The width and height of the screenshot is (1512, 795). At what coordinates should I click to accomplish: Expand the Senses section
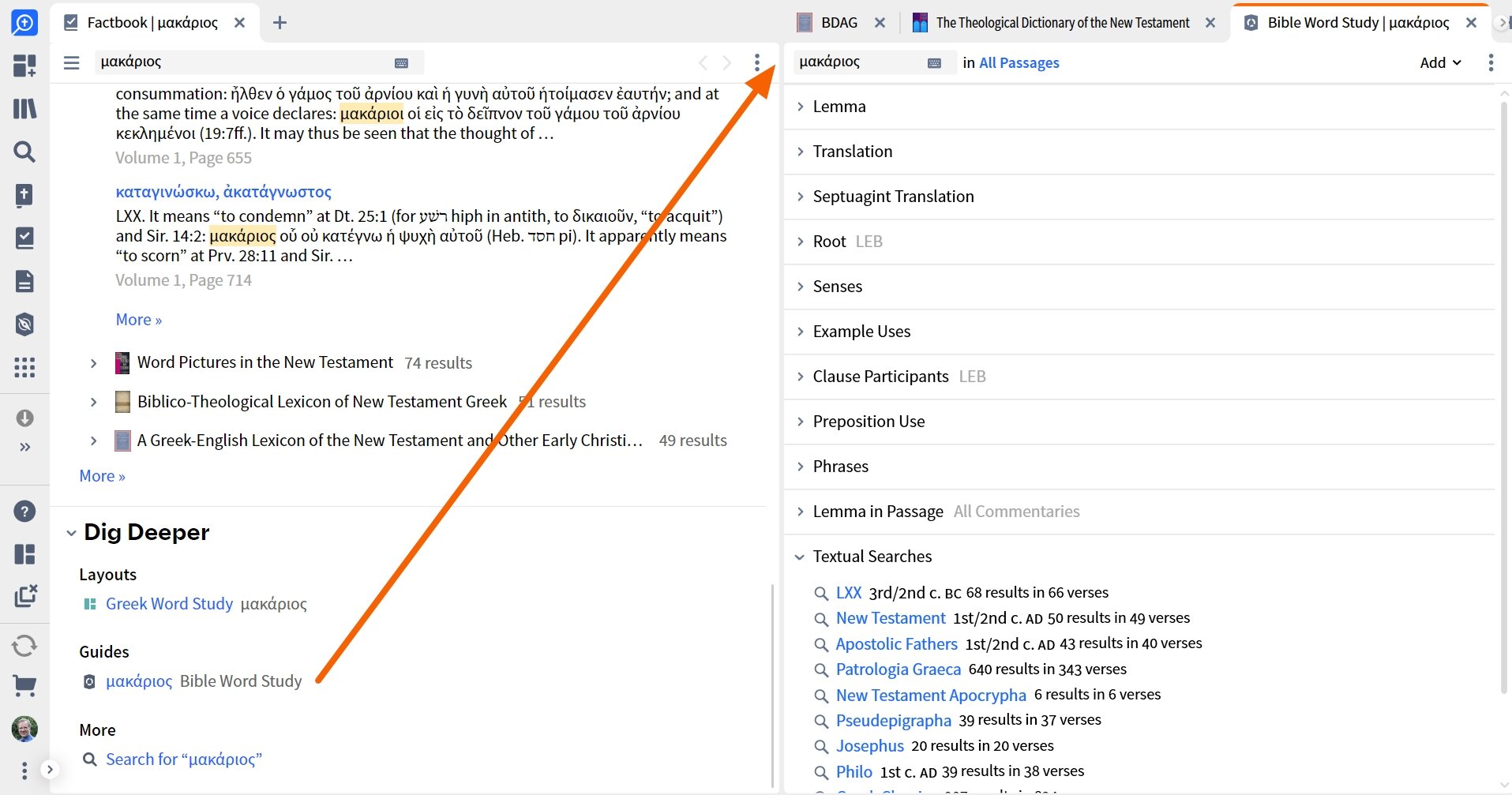800,287
